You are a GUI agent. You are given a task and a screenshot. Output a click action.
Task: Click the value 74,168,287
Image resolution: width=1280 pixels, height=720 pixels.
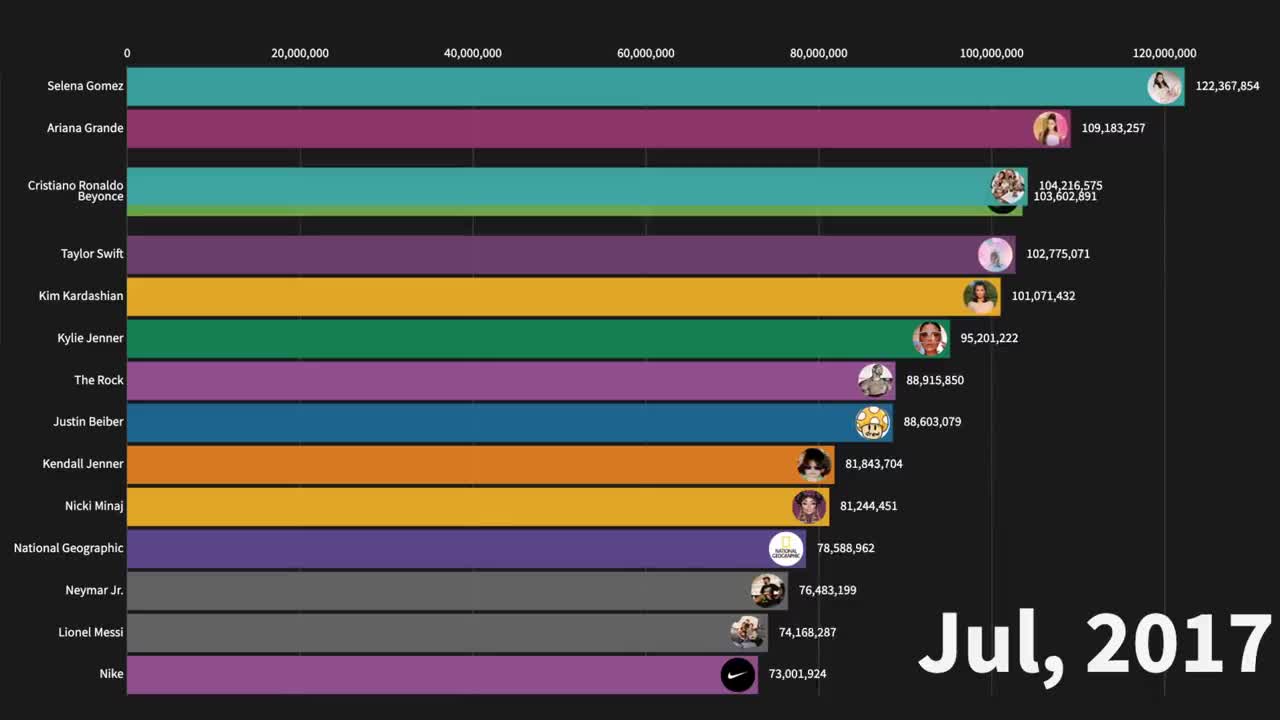[x=807, y=632]
